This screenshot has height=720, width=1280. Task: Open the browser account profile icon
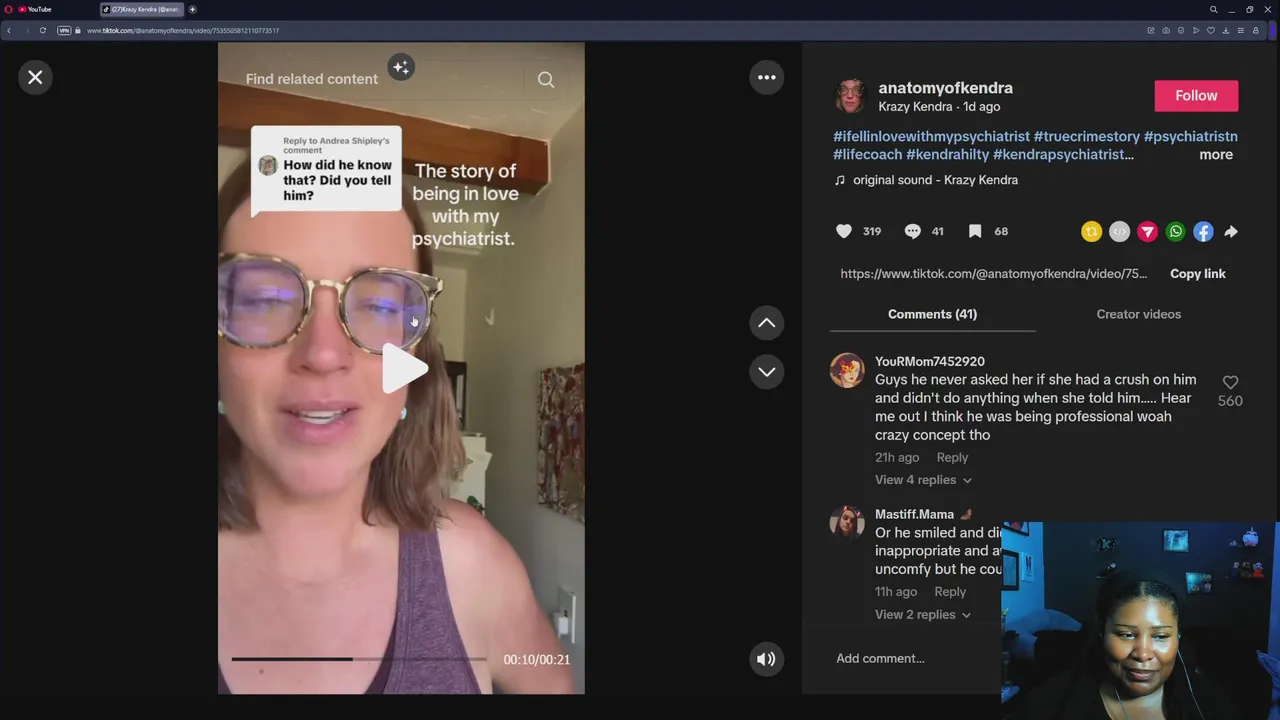click(1256, 30)
